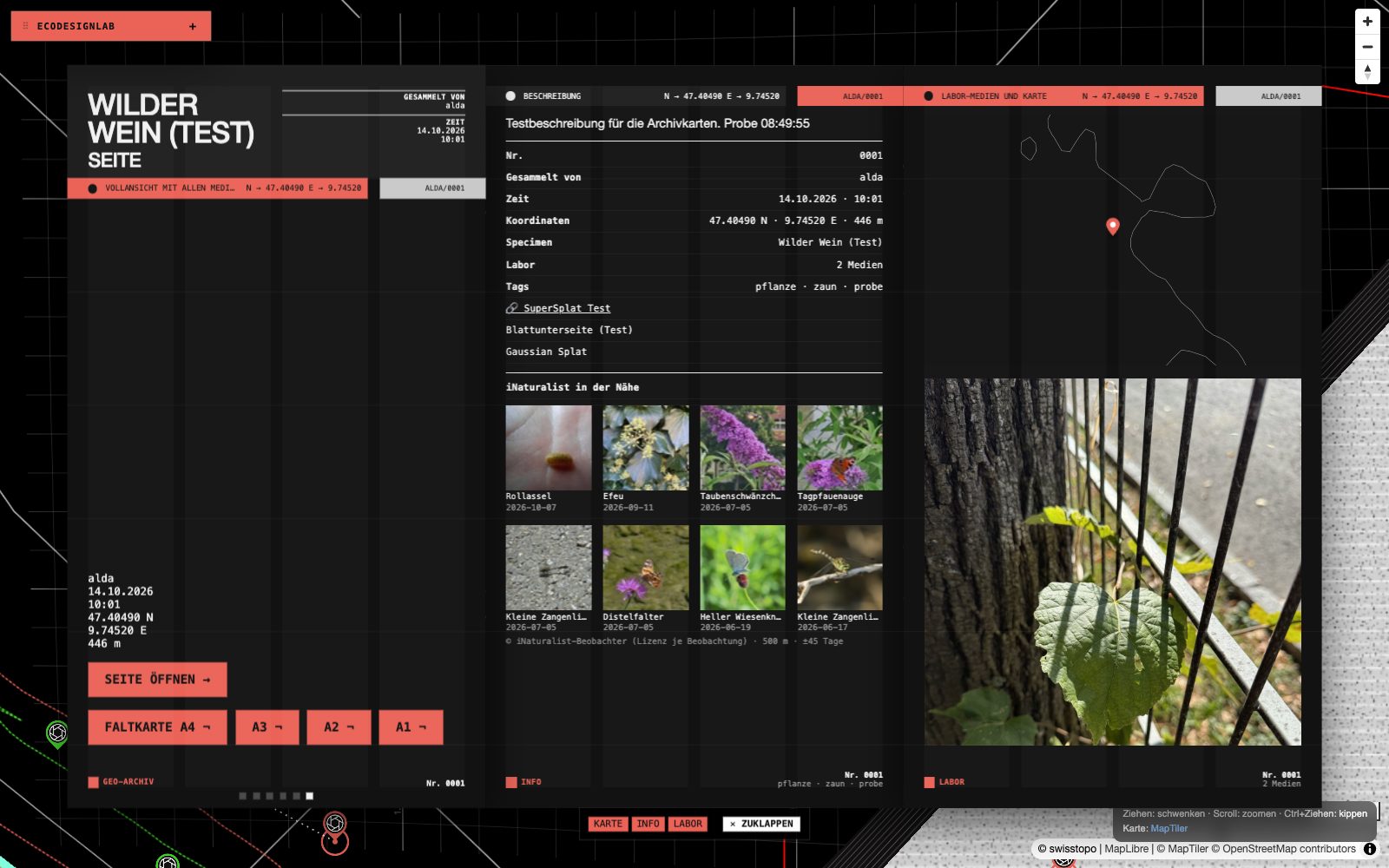Click the Specimen value 'Wilder Wein (Test)'
This screenshot has height=868, width=1389.
pos(830,242)
